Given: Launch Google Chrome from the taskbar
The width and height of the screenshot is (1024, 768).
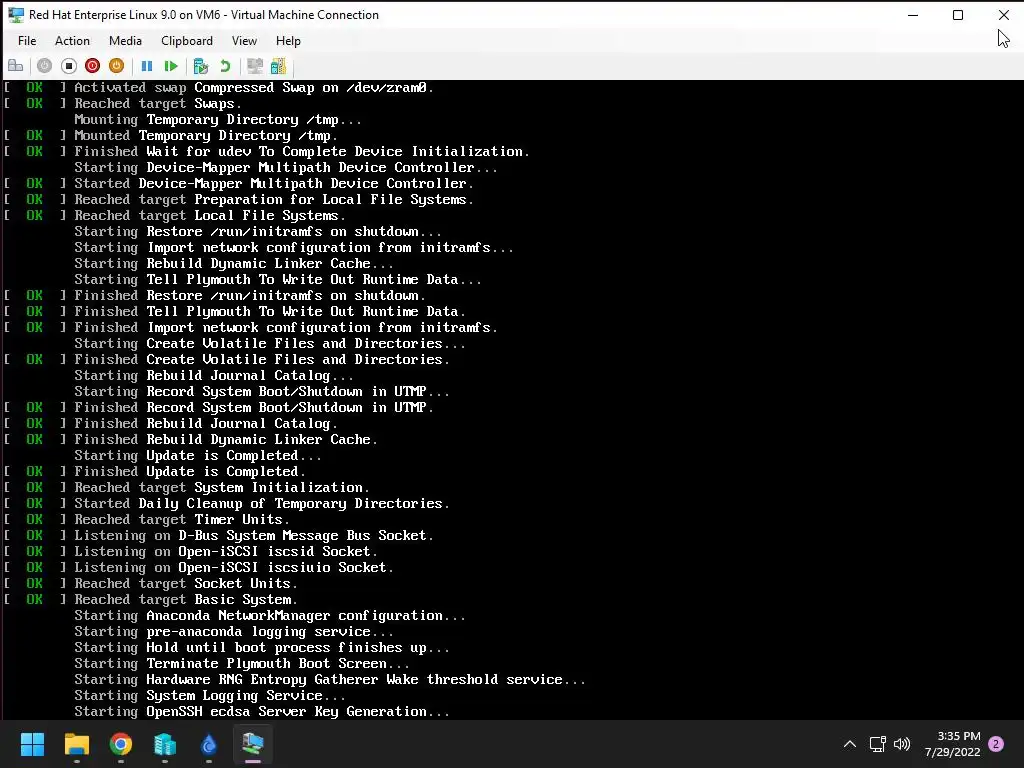Looking at the screenshot, I should pos(121,744).
